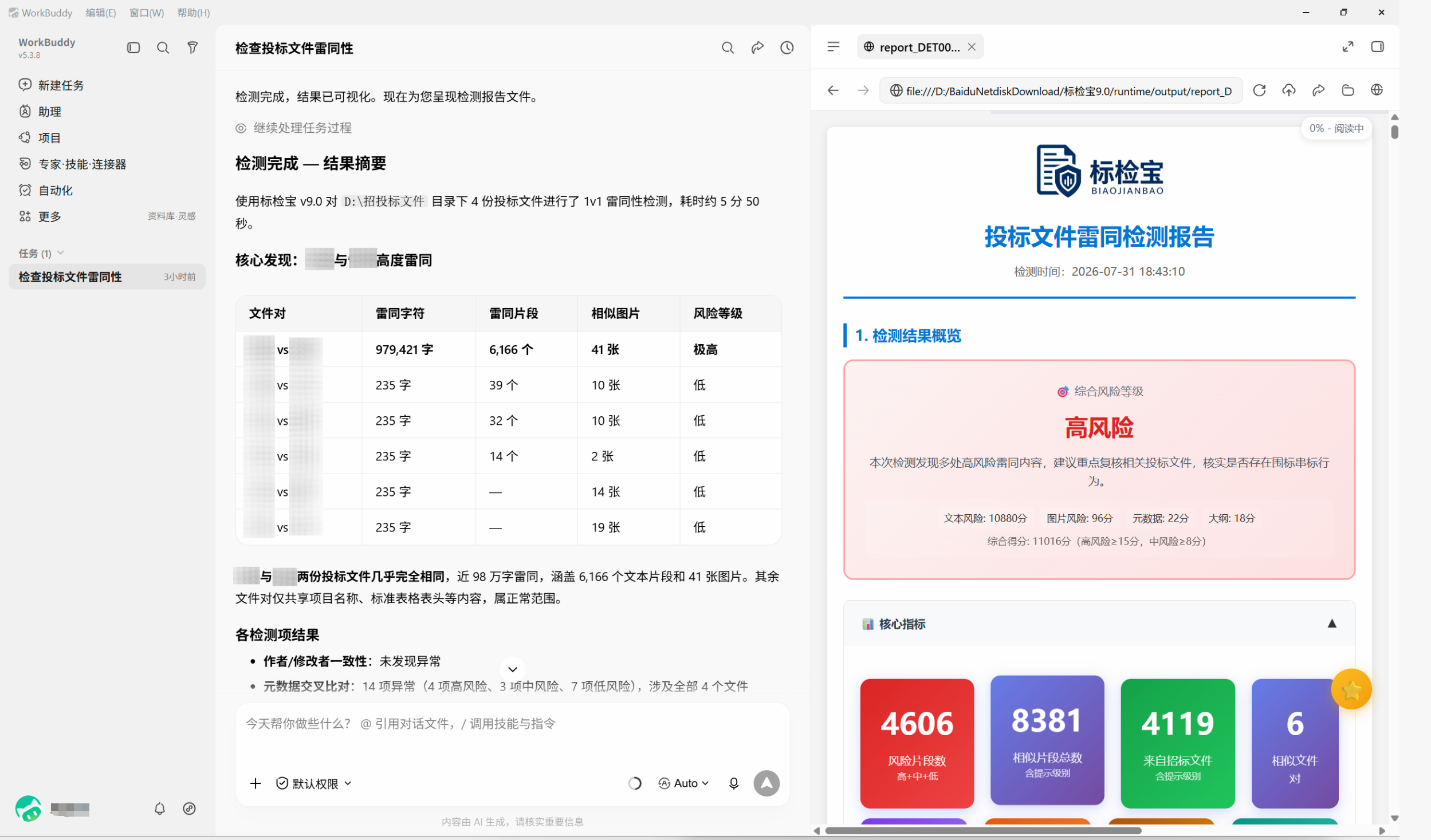Click the cloud upload icon
This screenshot has width=1431, height=840.
click(x=1289, y=90)
